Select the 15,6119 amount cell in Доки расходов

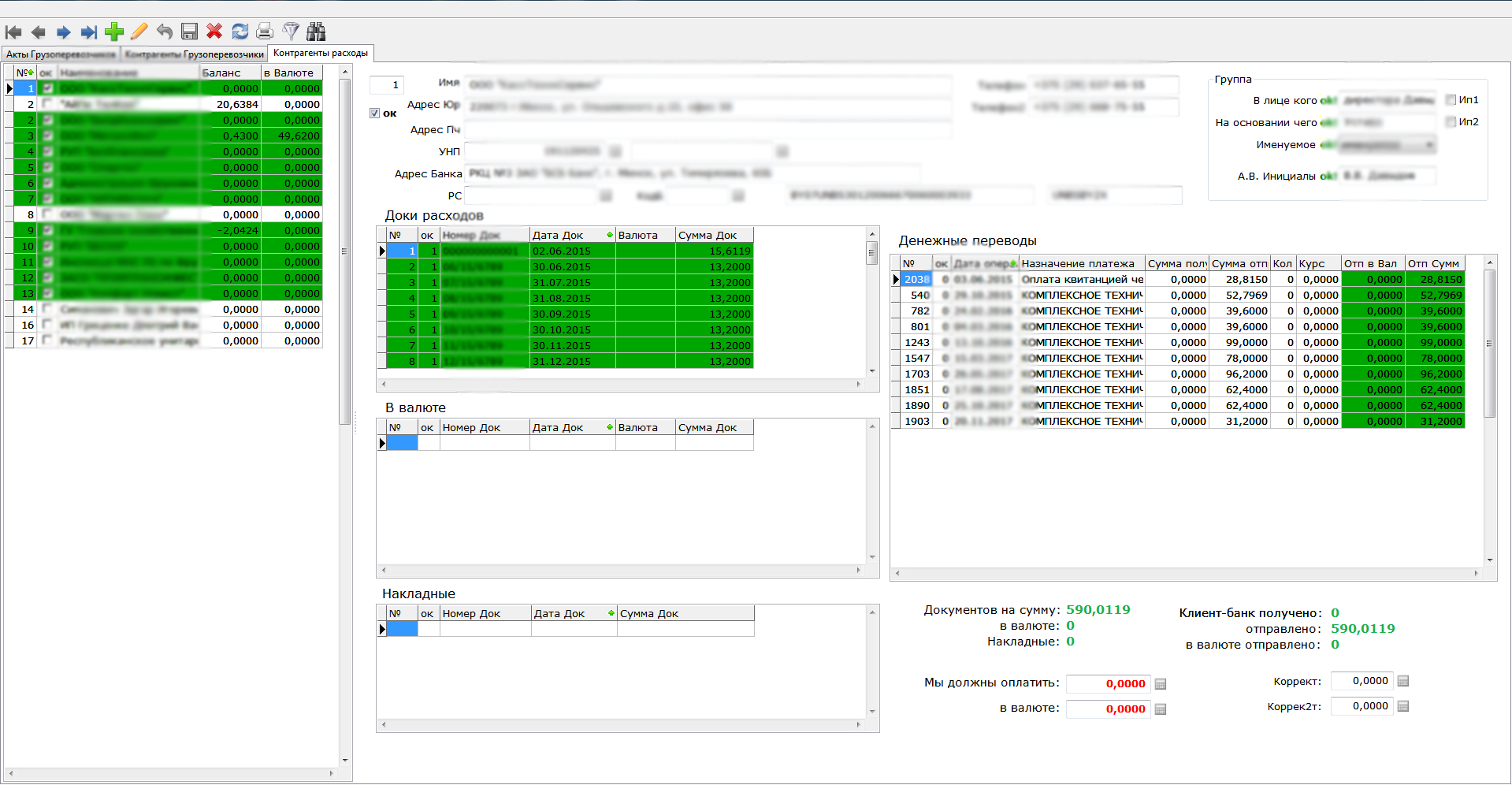(x=714, y=251)
